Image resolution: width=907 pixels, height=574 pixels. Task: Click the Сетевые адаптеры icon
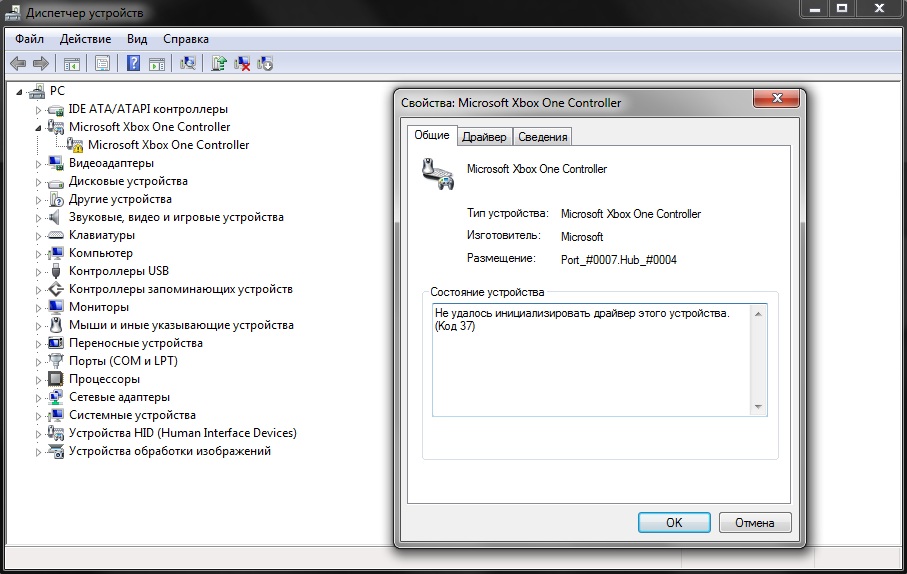tap(56, 397)
